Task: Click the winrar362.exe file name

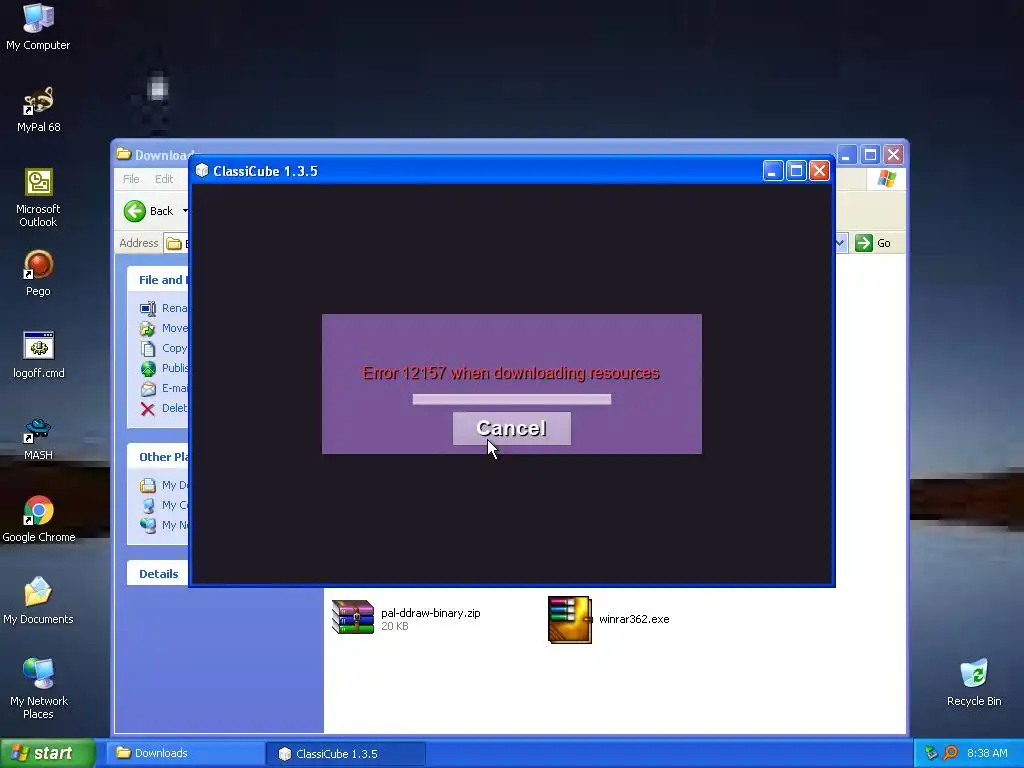Action: click(x=634, y=619)
